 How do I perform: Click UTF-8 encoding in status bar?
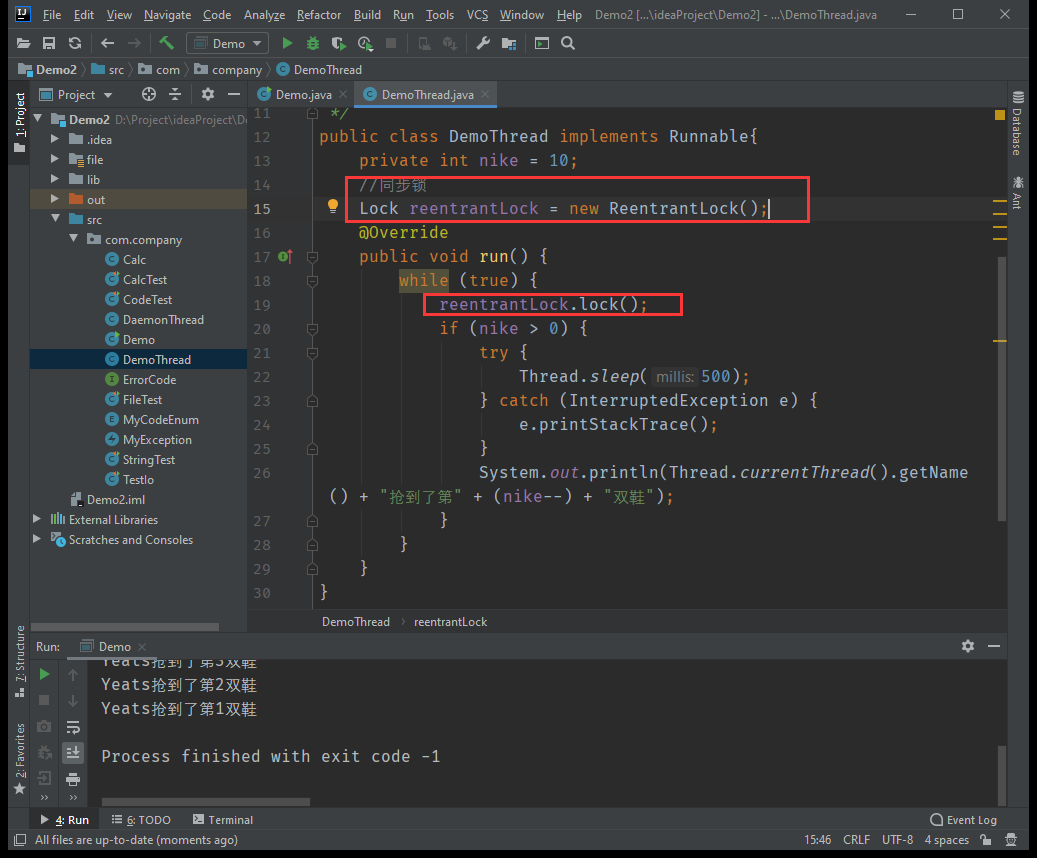897,839
